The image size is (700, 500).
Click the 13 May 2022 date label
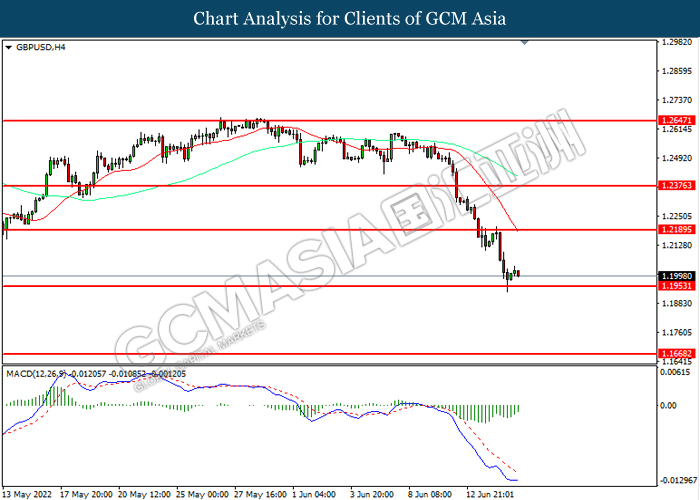(27, 495)
